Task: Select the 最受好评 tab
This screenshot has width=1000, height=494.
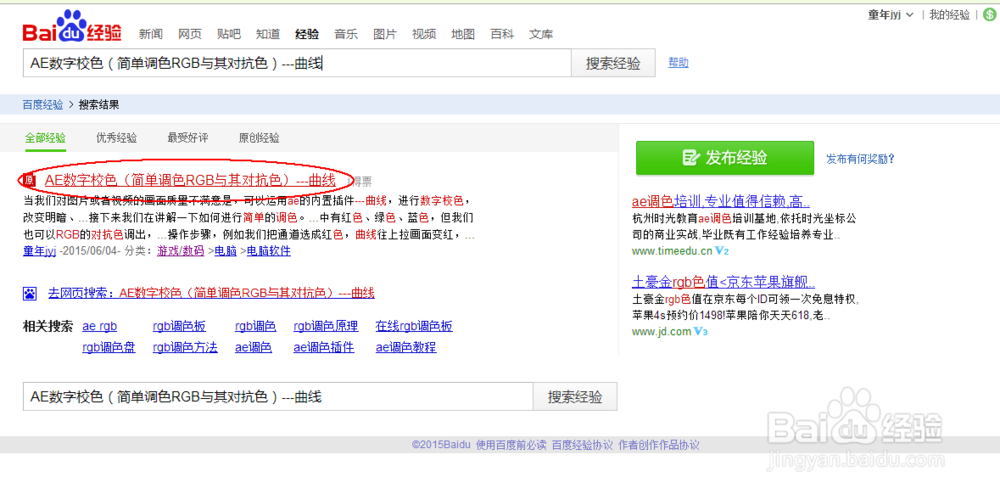Action: tap(188, 138)
